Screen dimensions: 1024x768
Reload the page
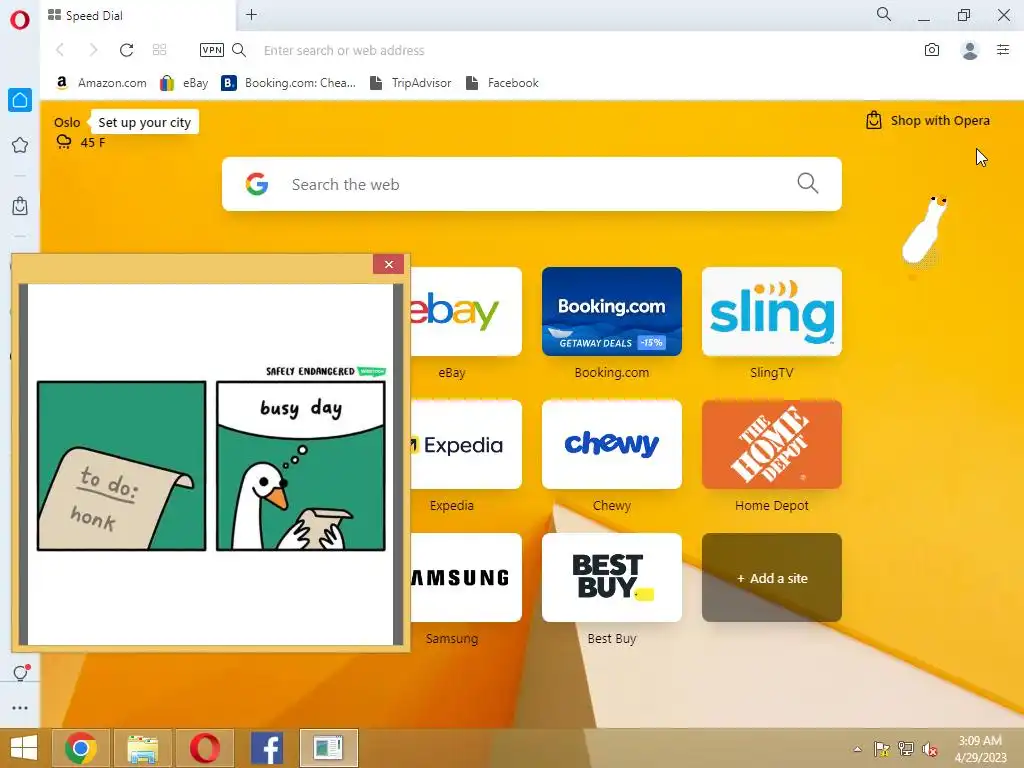(127, 50)
